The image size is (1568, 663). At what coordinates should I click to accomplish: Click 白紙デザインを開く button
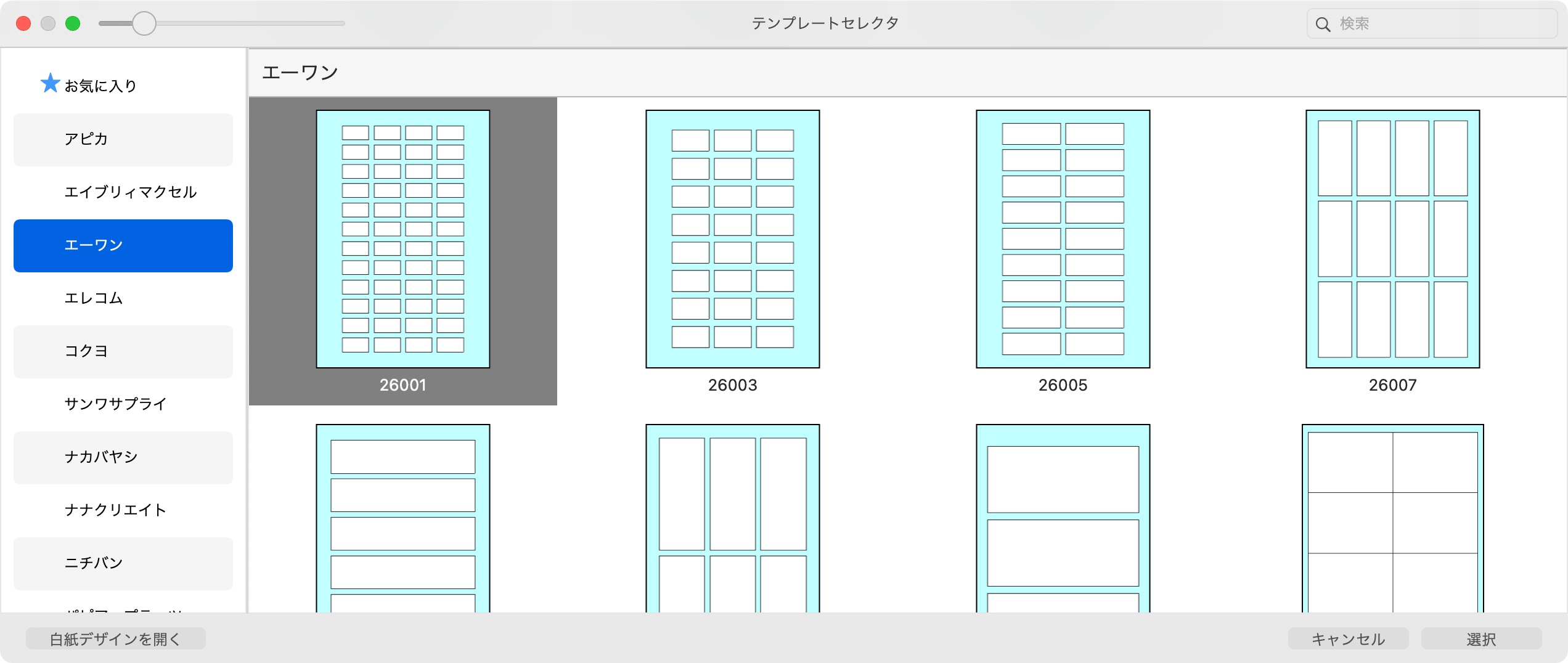(115, 639)
